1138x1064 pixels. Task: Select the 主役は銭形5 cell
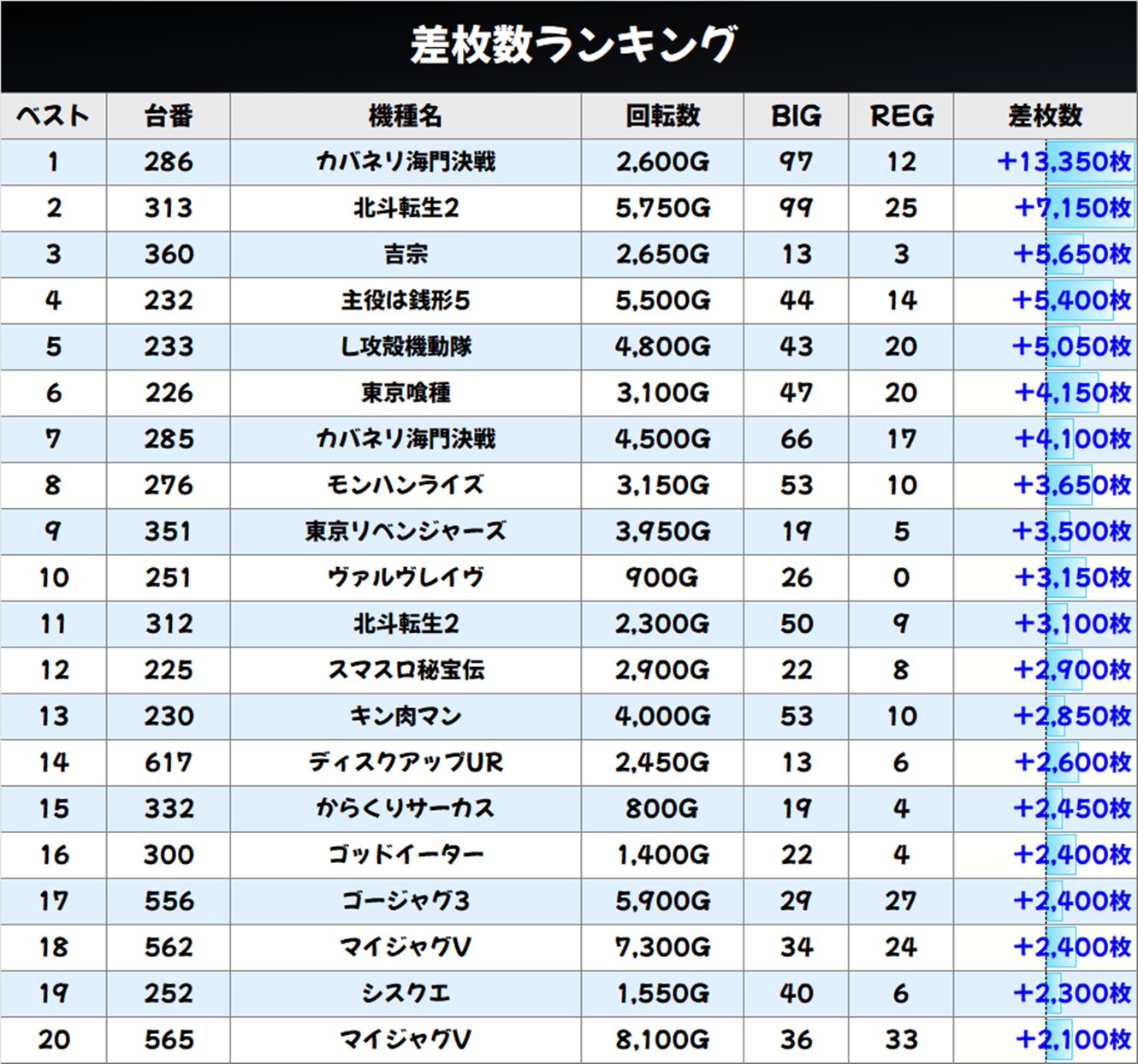point(406,300)
